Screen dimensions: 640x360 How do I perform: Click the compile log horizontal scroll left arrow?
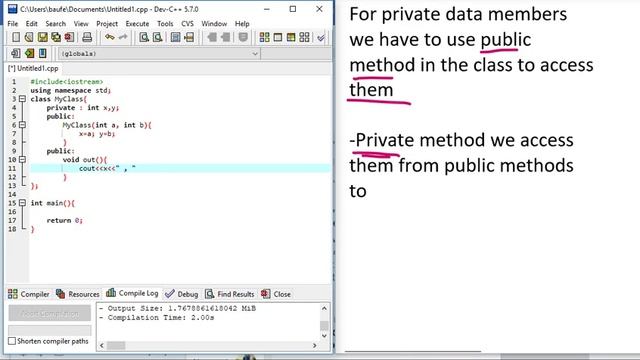102,346
